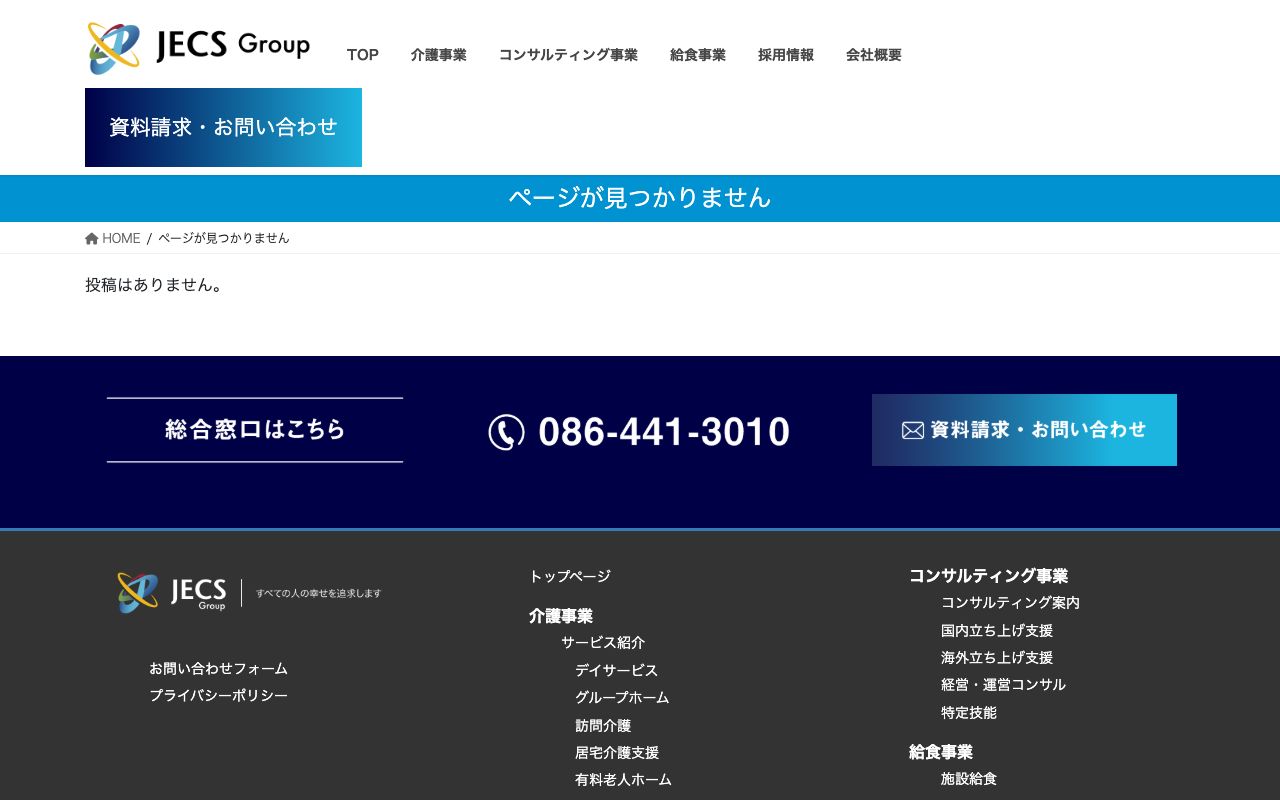Open 施設給食 under 給食事業
Image resolution: width=1280 pixels, height=800 pixels.
click(x=968, y=778)
